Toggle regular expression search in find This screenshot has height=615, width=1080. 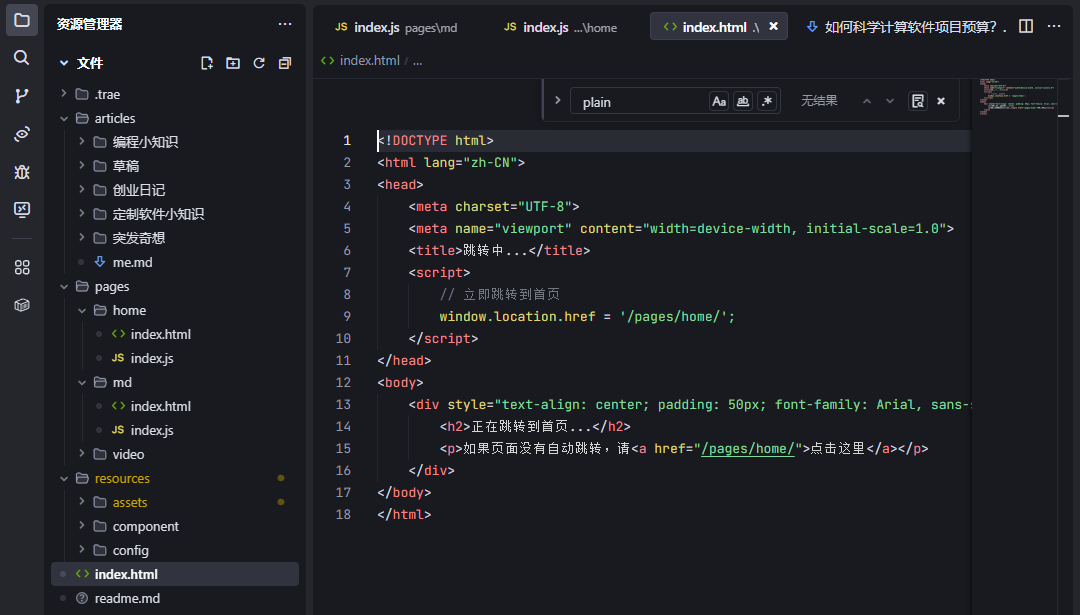(767, 101)
